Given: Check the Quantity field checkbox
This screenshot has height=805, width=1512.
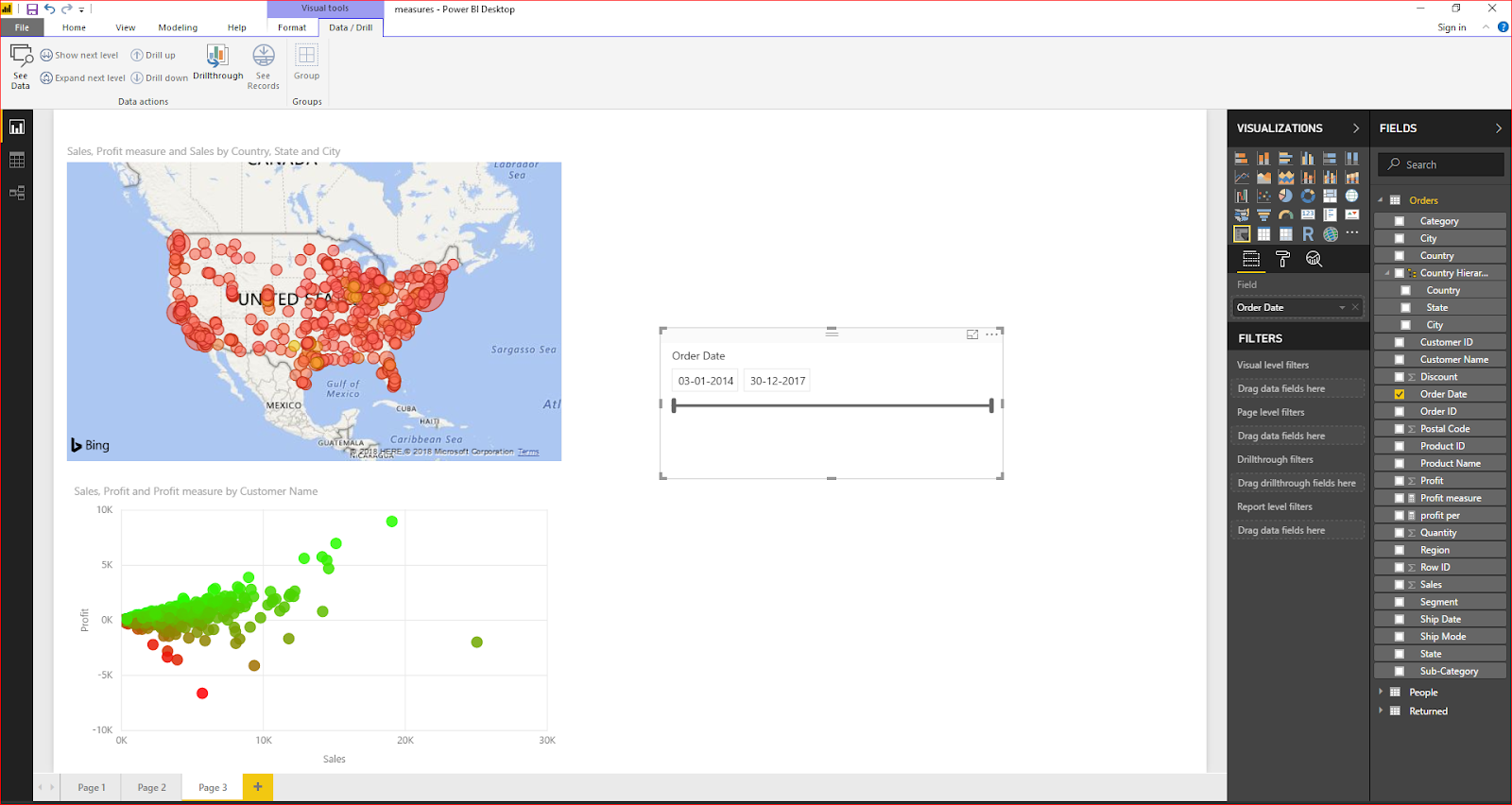Looking at the screenshot, I should pos(1400,533).
